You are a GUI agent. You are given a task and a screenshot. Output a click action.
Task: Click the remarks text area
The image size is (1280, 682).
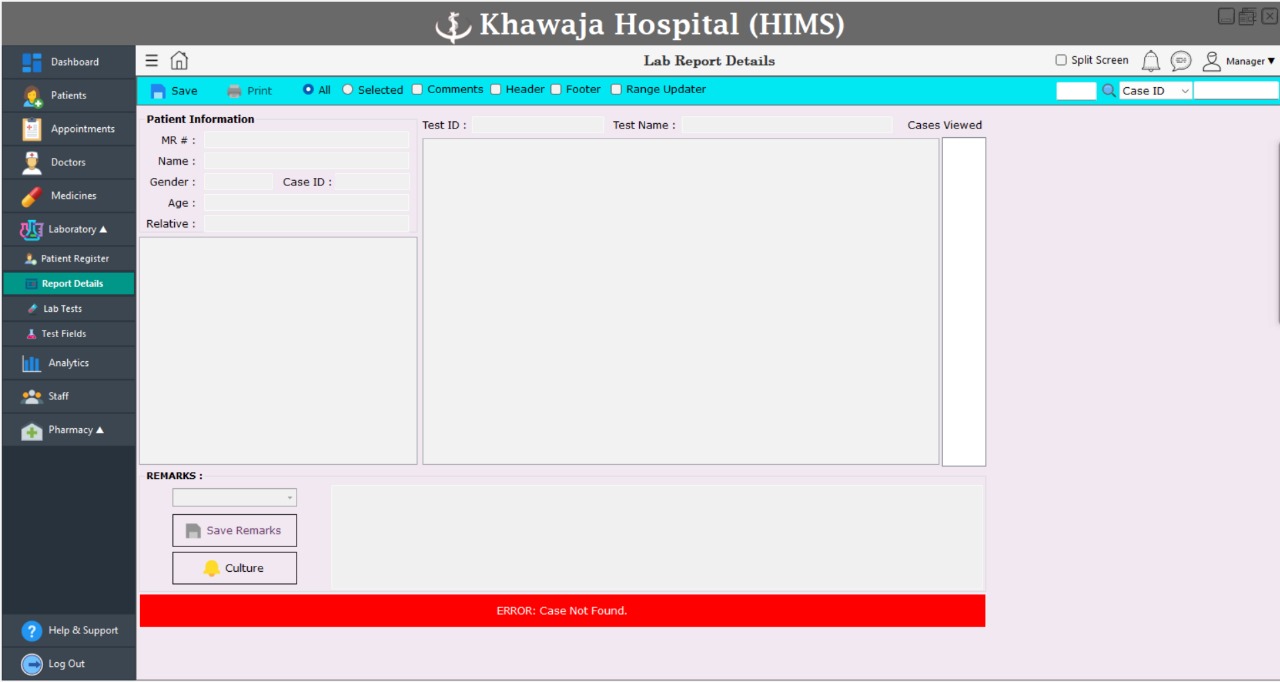click(x=657, y=537)
